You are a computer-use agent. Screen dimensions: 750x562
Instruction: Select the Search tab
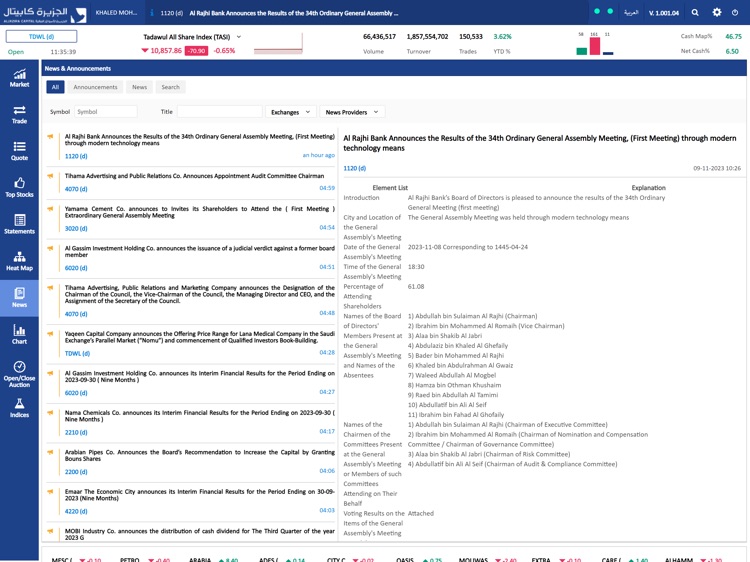(x=170, y=87)
